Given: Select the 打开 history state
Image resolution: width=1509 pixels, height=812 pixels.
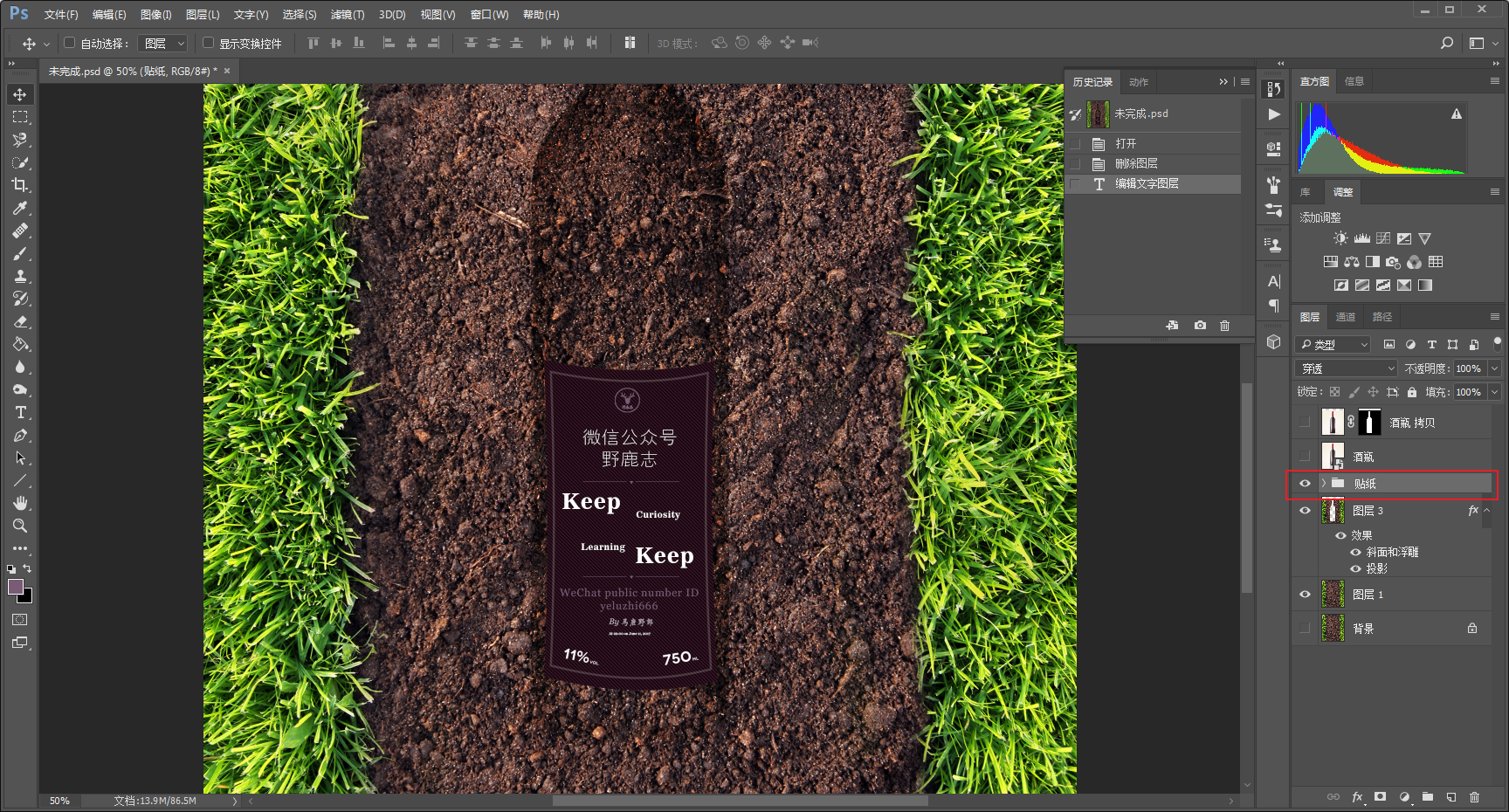Looking at the screenshot, I should [1153, 144].
